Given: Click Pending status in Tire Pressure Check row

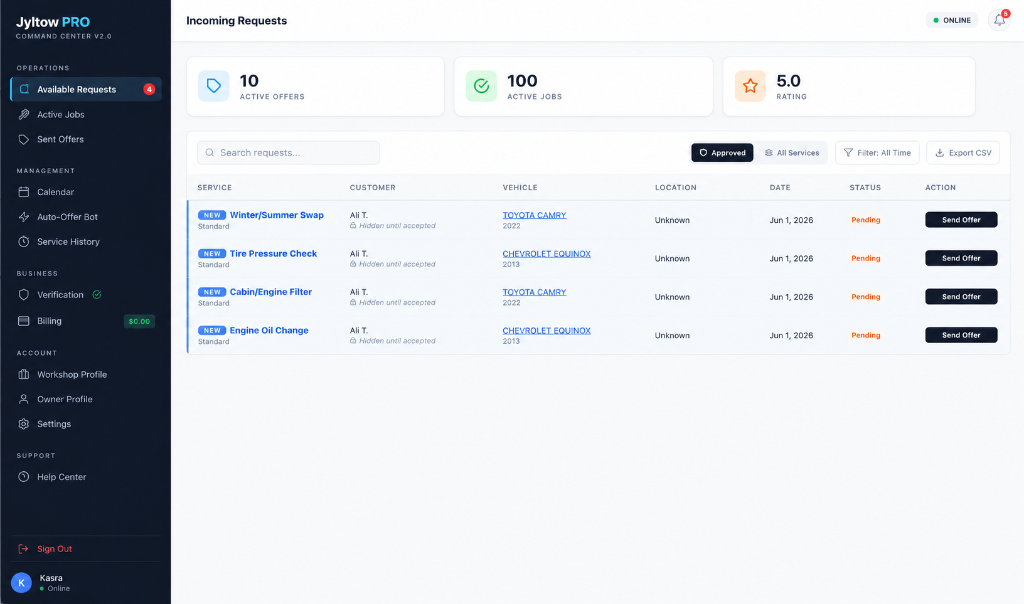Looking at the screenshot, I should coord(866,258).
